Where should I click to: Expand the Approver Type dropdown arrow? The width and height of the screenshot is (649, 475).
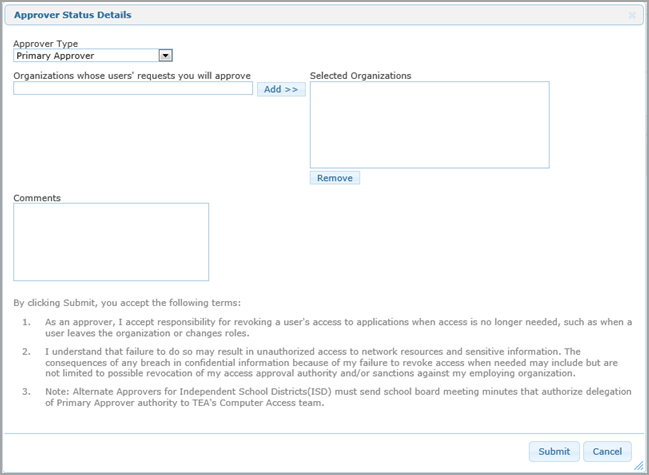point(166,56)
